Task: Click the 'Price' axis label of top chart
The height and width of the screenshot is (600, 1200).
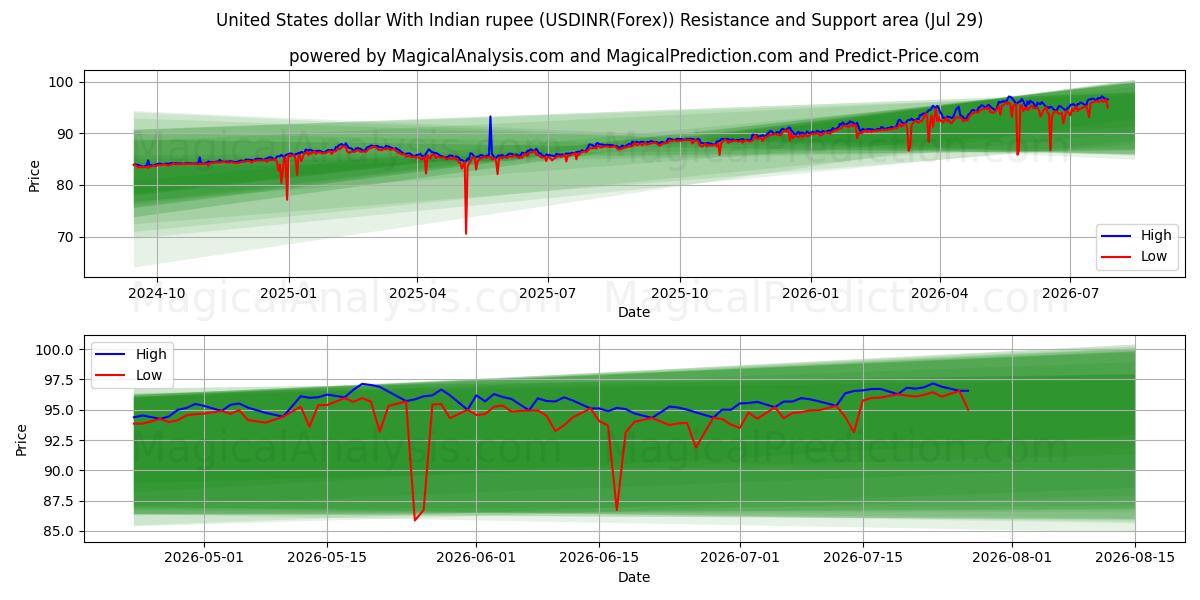Action: click(x=34, y=174)
